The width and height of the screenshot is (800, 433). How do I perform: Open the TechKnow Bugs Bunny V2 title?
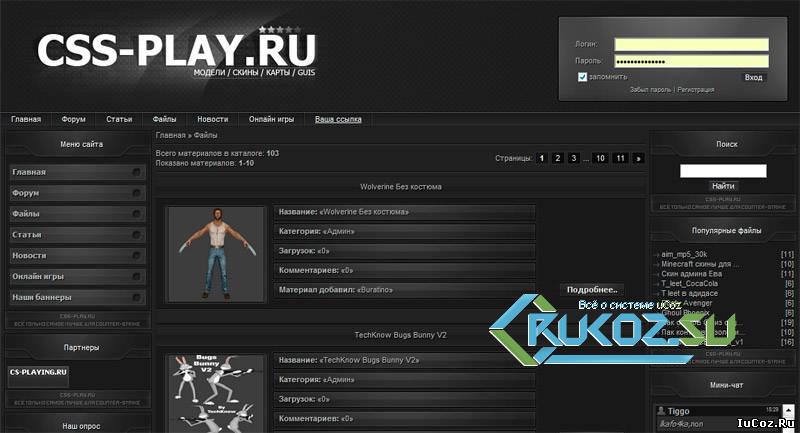pyautogui.click(x=401, y=335)
